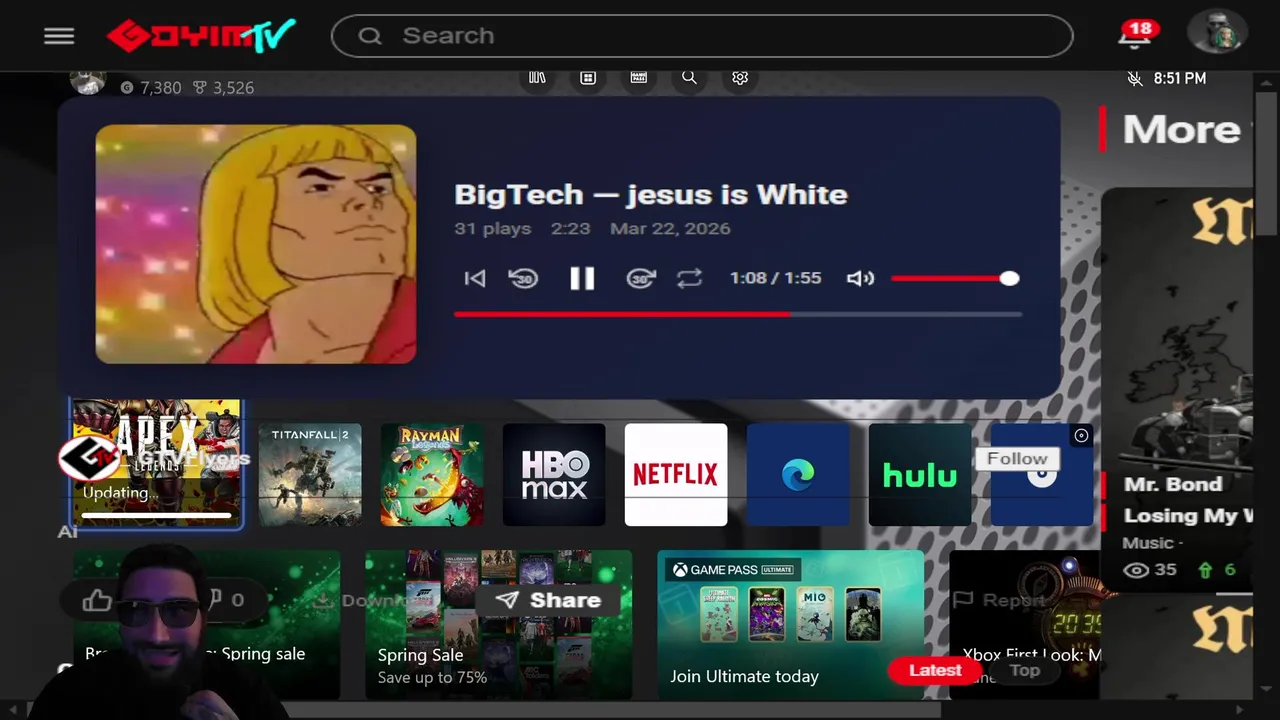Click the muted microphone icon

click(1135, 78)
